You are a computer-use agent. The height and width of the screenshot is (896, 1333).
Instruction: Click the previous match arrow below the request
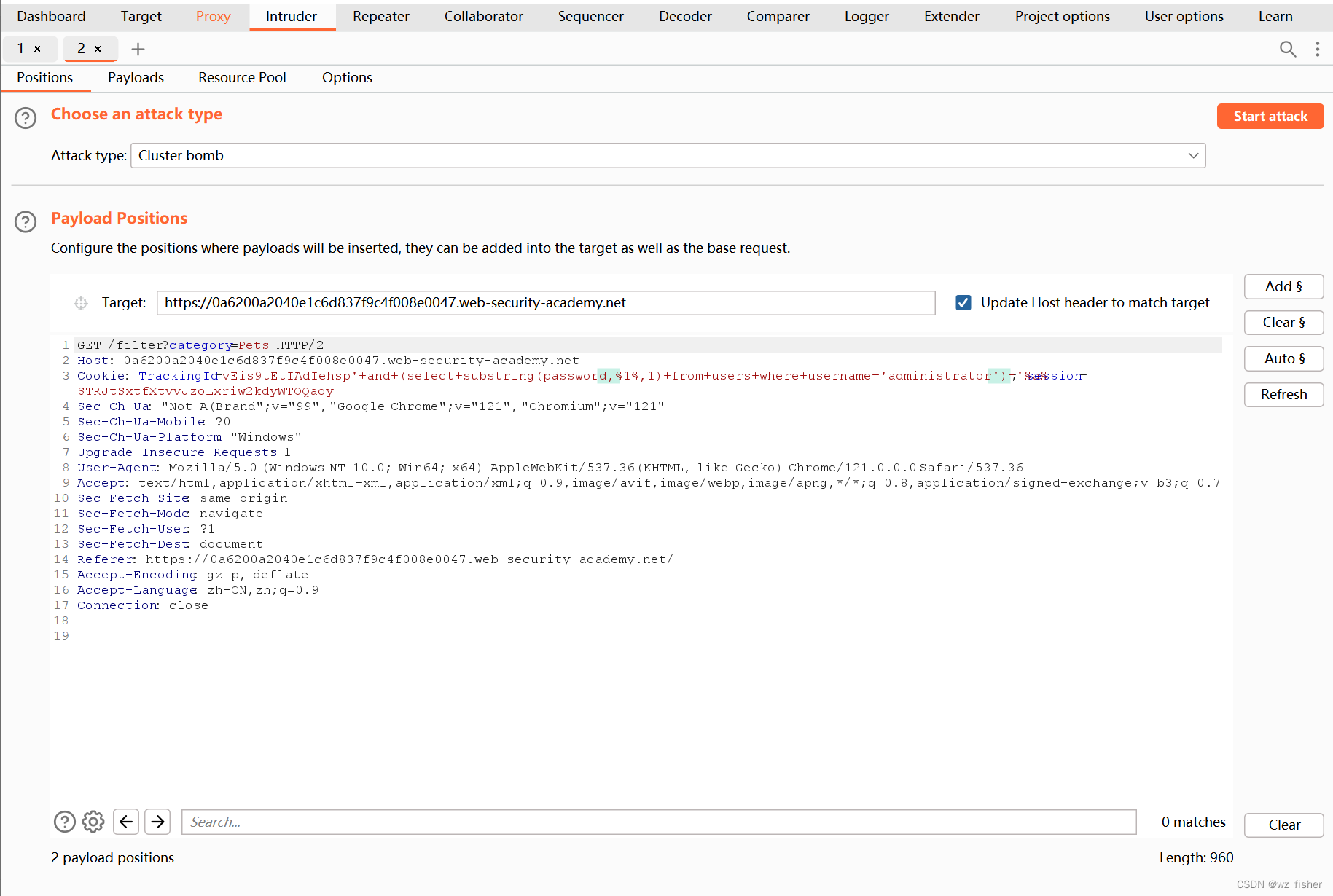[x=125, y=822]
